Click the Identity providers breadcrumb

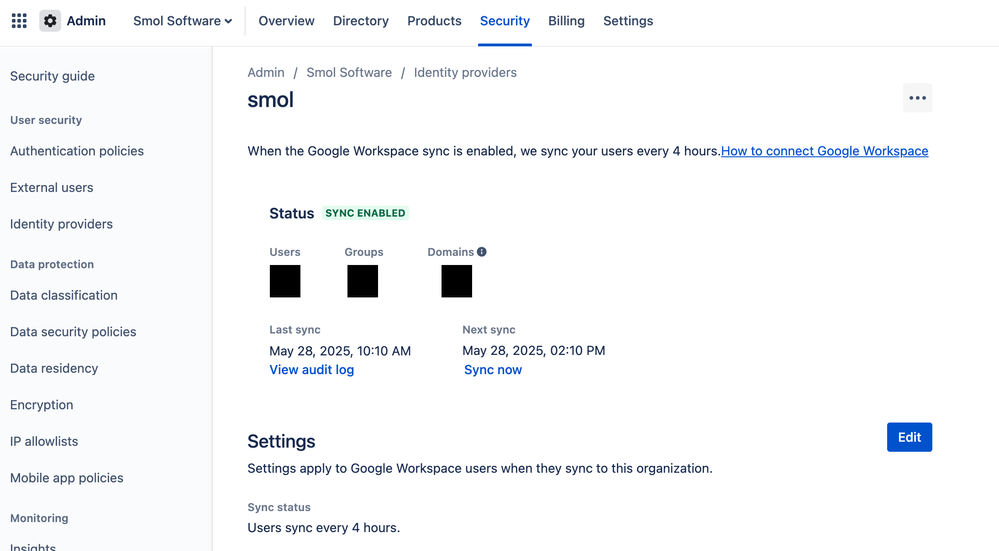tap(465, 73)
